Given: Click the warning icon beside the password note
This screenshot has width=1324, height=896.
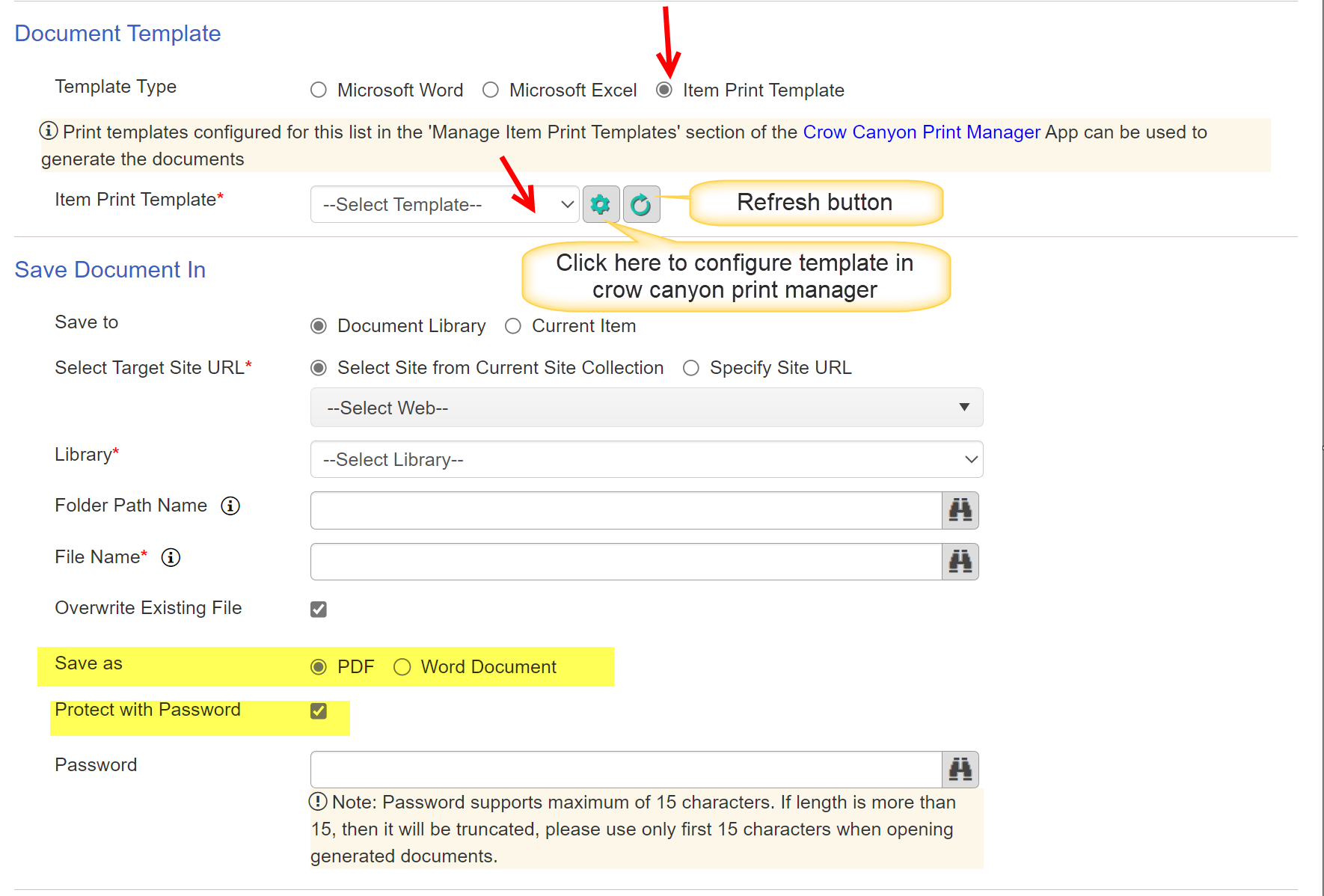Looking at the screenshot, I should pyautogui.click(x=318, y=802).
